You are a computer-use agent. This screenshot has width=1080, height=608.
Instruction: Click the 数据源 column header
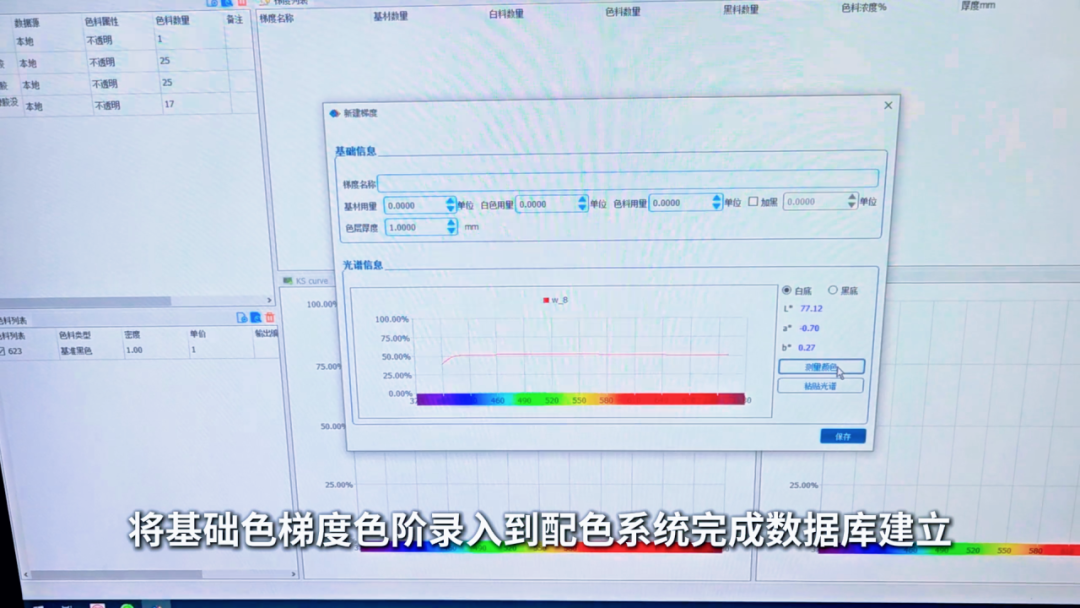tap(26, 23)
